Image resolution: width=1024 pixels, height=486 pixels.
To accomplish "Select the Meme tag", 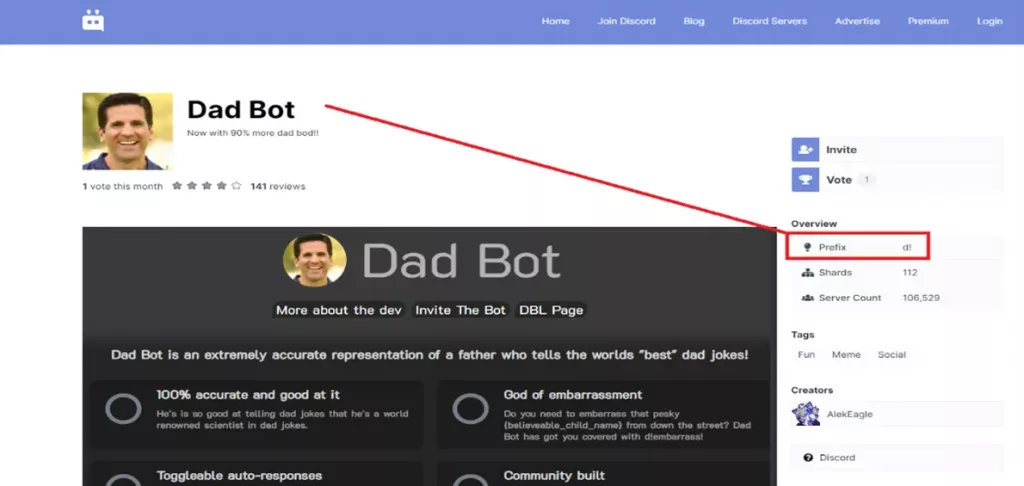I will coord(846,355).
